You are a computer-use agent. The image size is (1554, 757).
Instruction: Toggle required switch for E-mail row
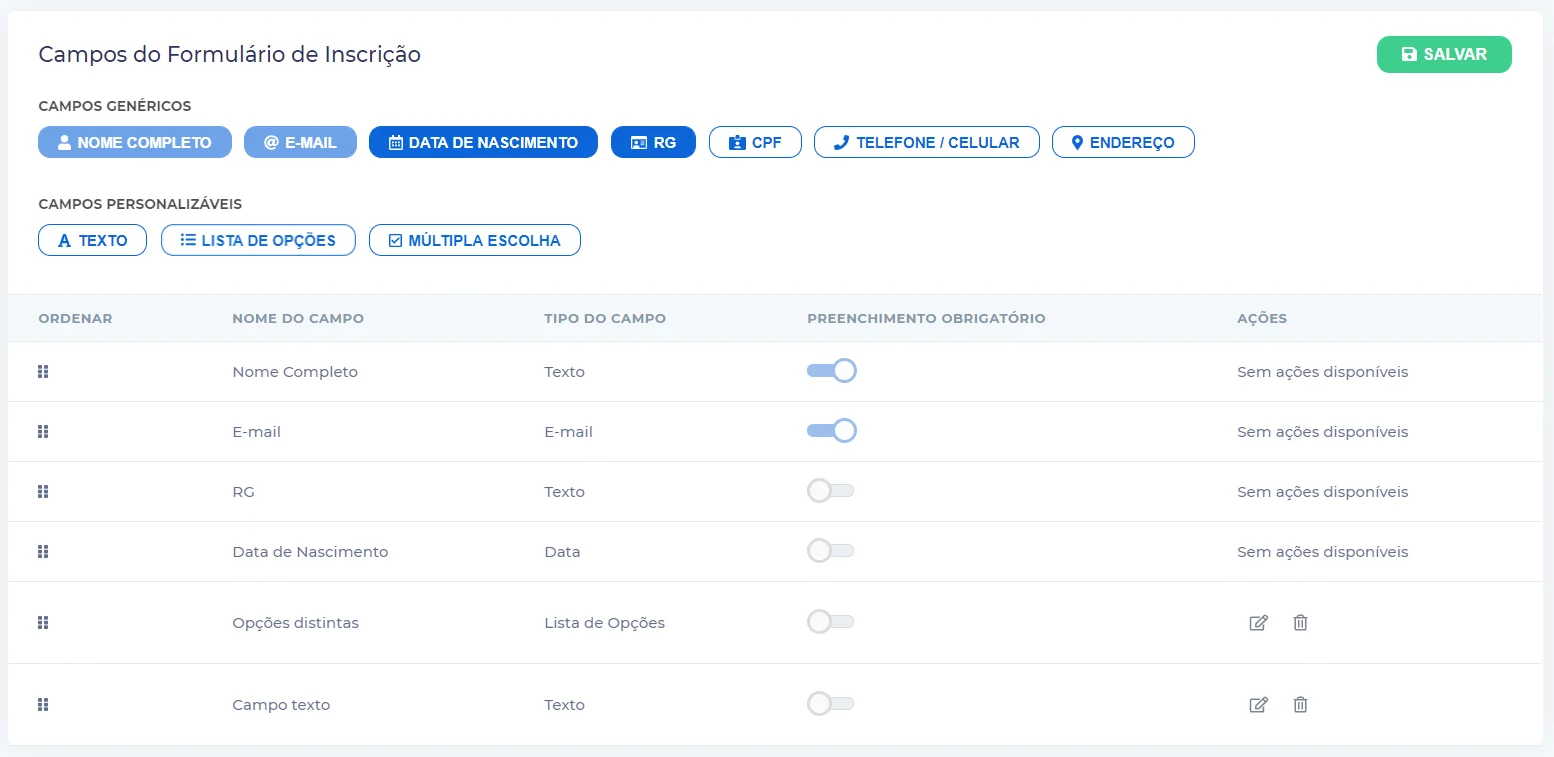[x=832, y=431]
